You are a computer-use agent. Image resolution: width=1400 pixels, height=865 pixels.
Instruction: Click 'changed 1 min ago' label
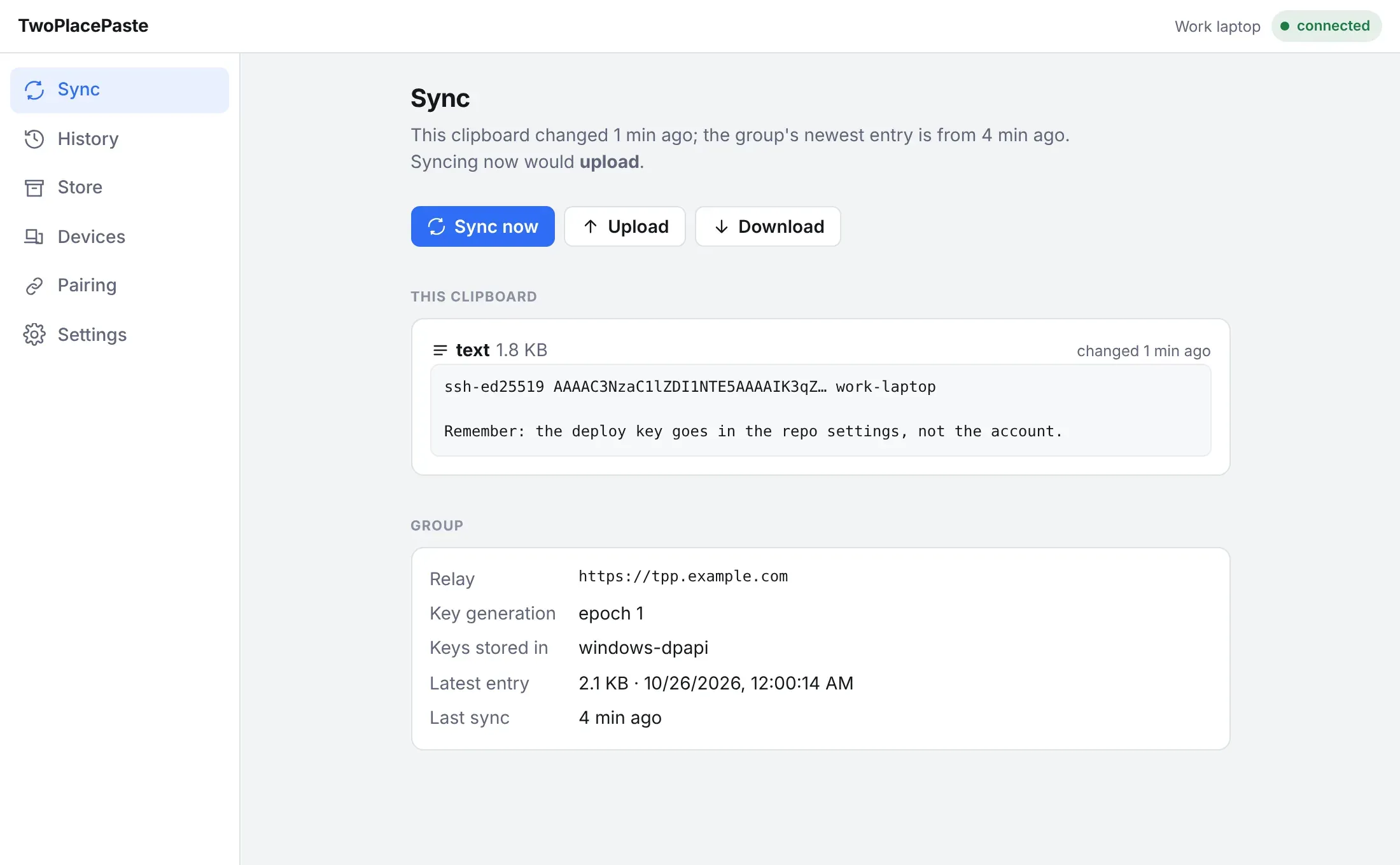pos(1144,351)
